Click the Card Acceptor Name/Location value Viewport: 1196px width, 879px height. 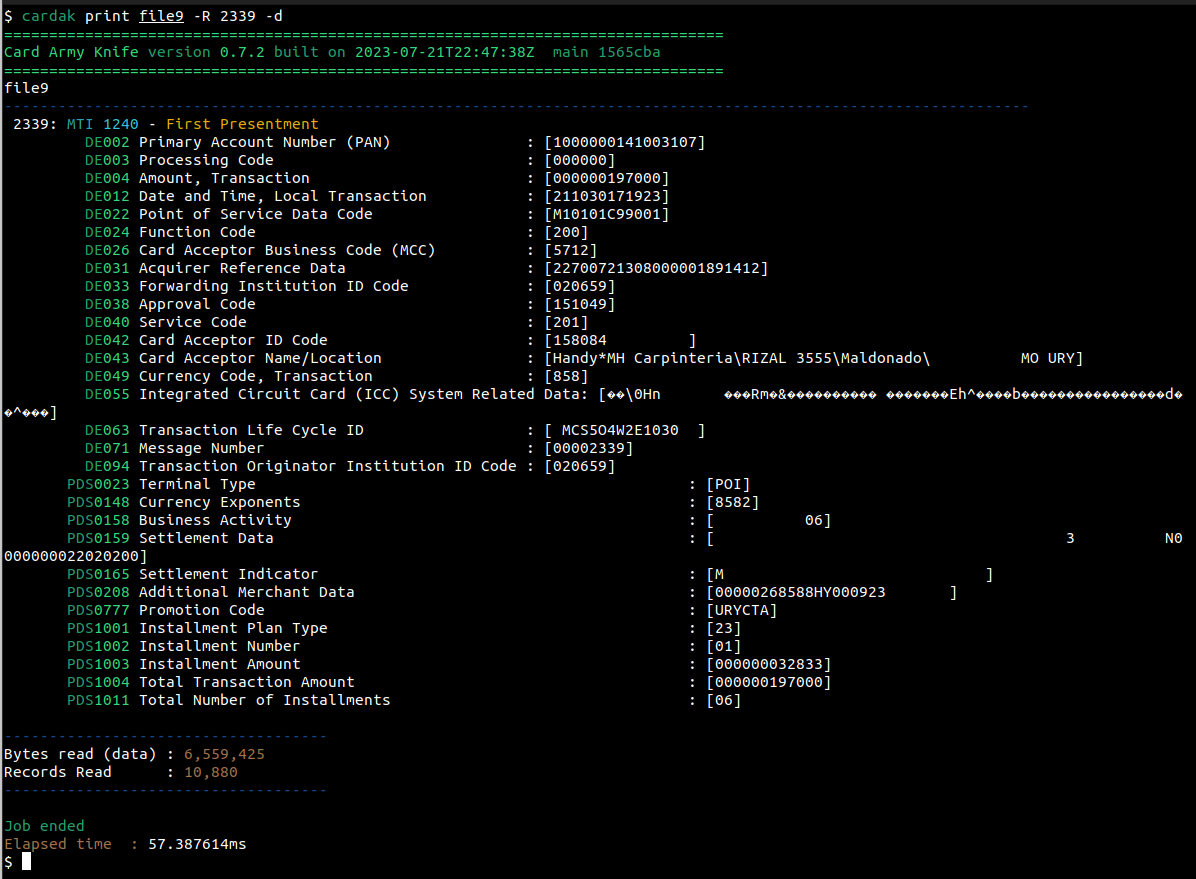coord(814,358)
